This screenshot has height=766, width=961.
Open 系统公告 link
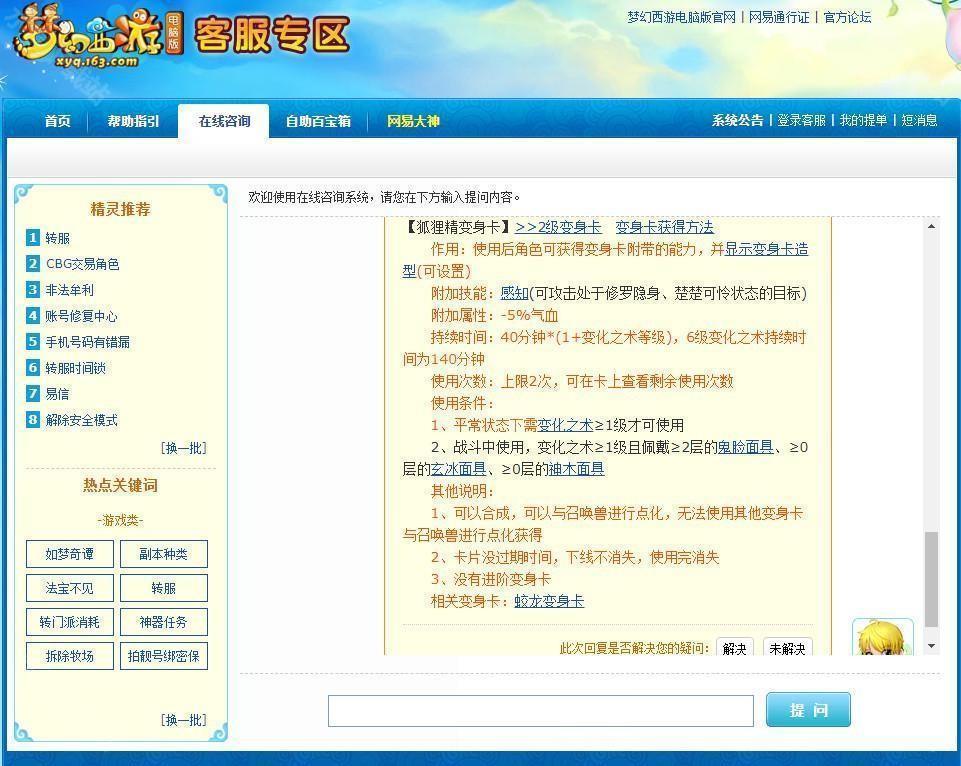[737, 120]
